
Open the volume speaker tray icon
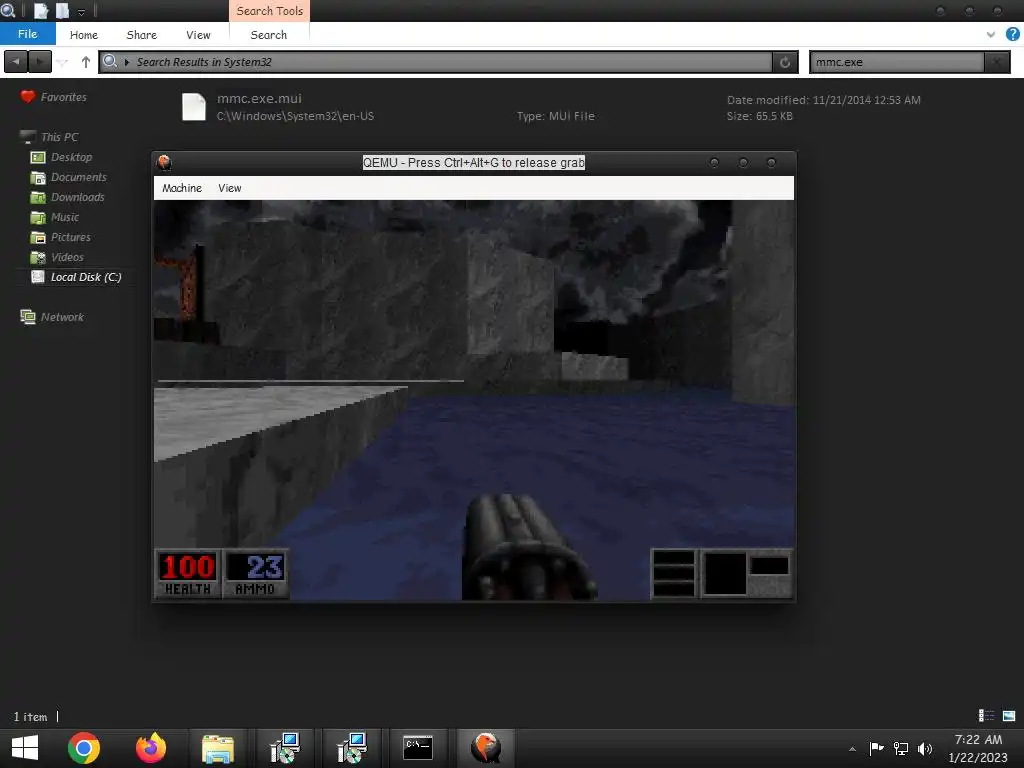pos(925,748)
